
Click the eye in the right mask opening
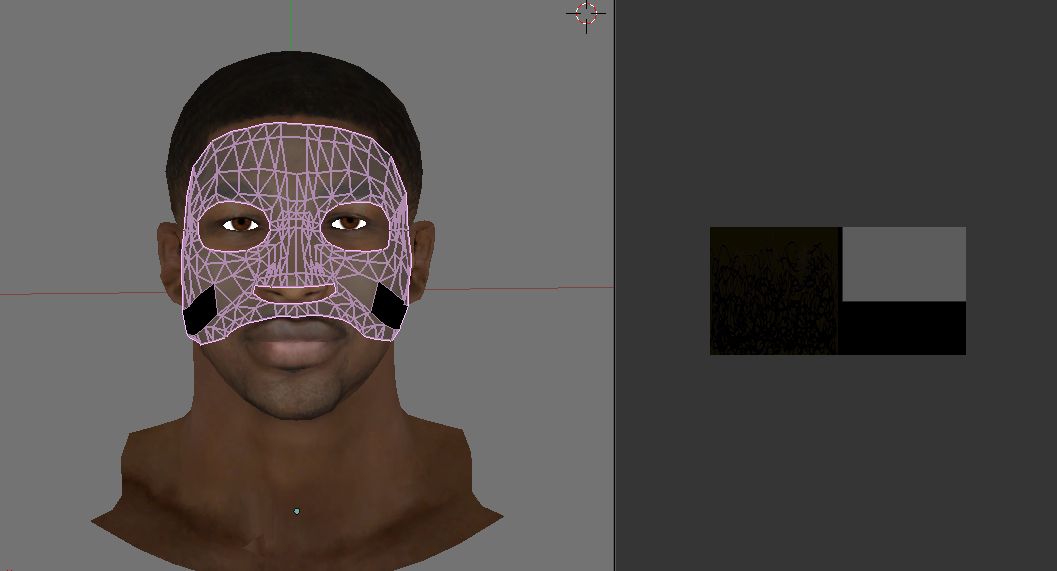347,223
